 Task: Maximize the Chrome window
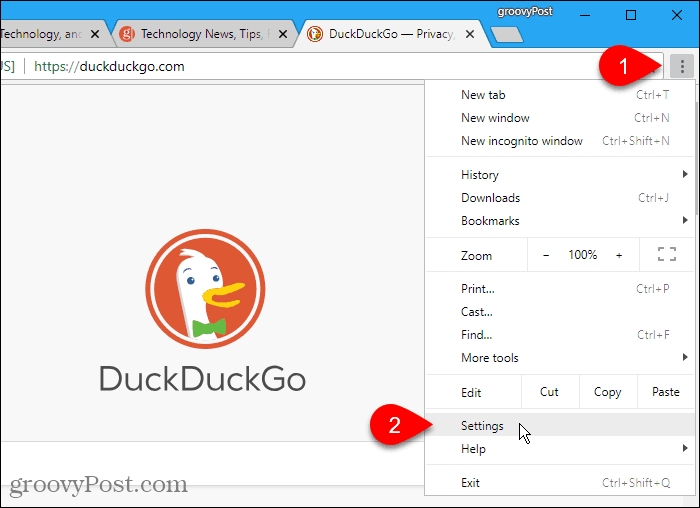click(x=631, y=15)
